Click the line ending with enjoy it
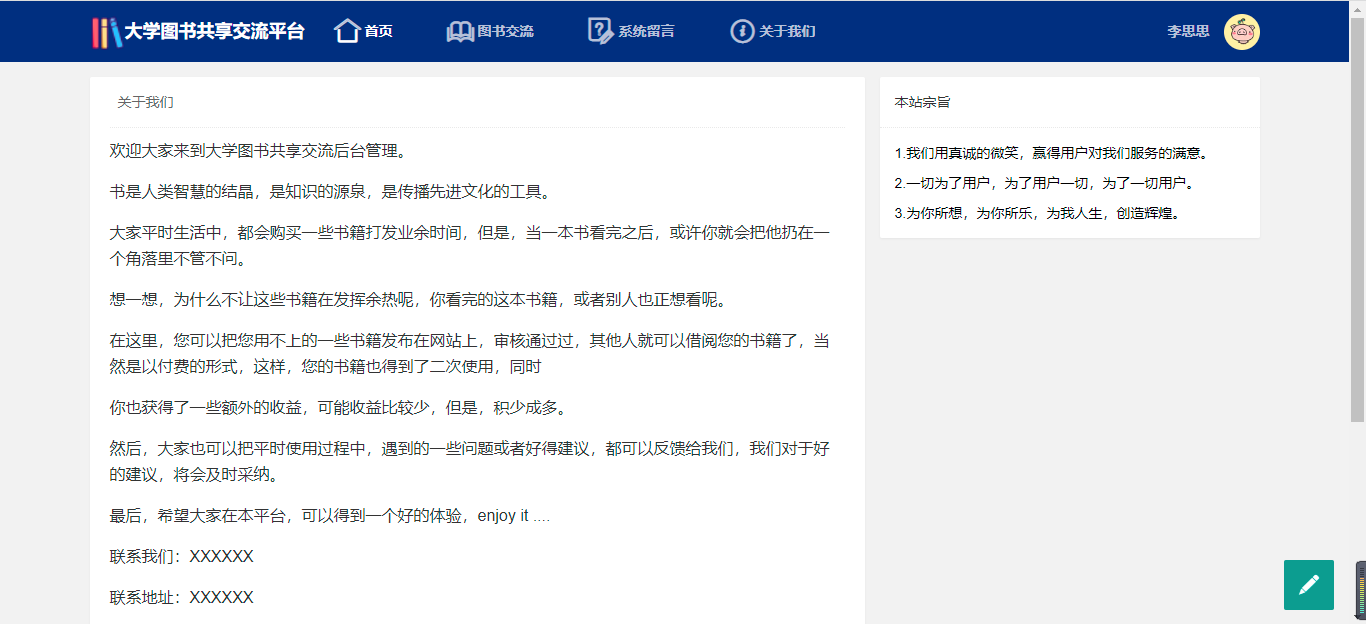 [330, 516]
